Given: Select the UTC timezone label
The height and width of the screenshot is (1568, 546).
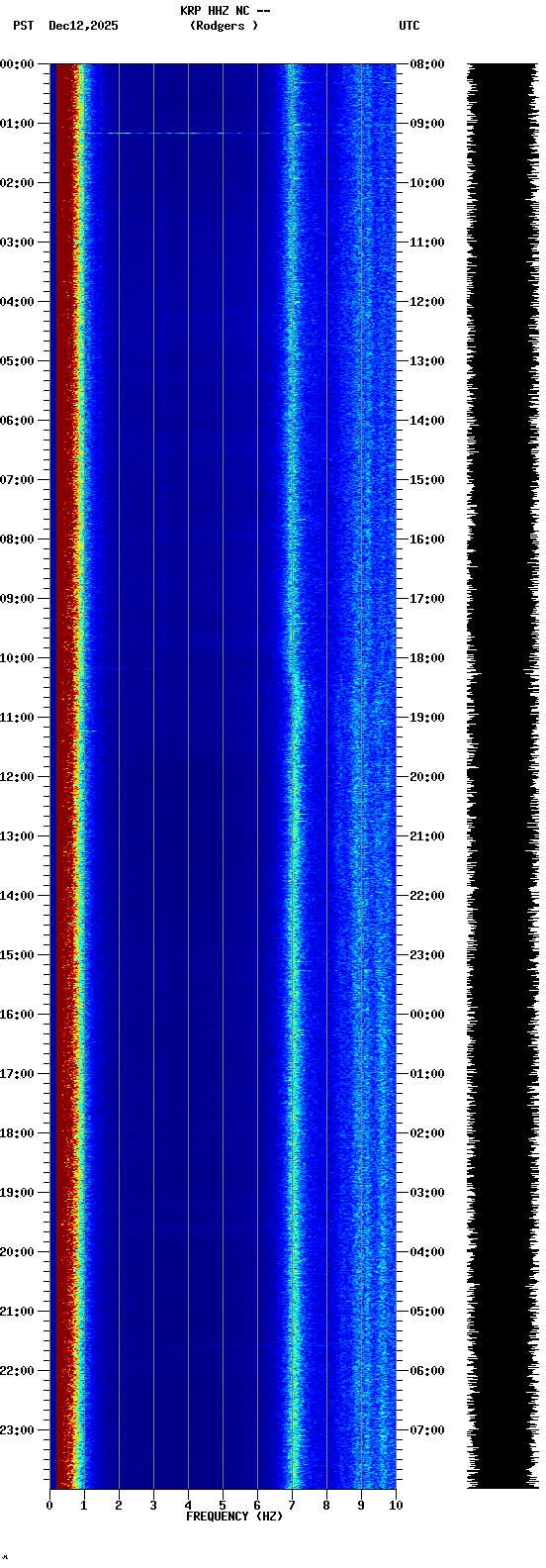Looking at the screenshot, I should (x=409, y=26).
